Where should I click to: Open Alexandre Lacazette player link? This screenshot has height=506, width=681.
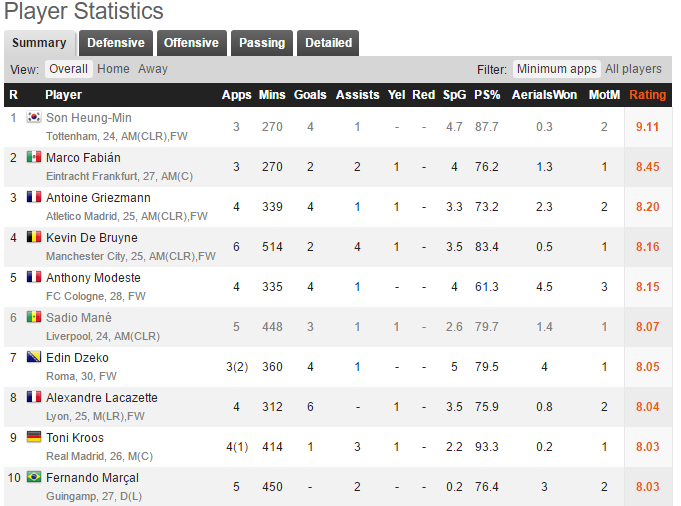click(x=102, y=397)
